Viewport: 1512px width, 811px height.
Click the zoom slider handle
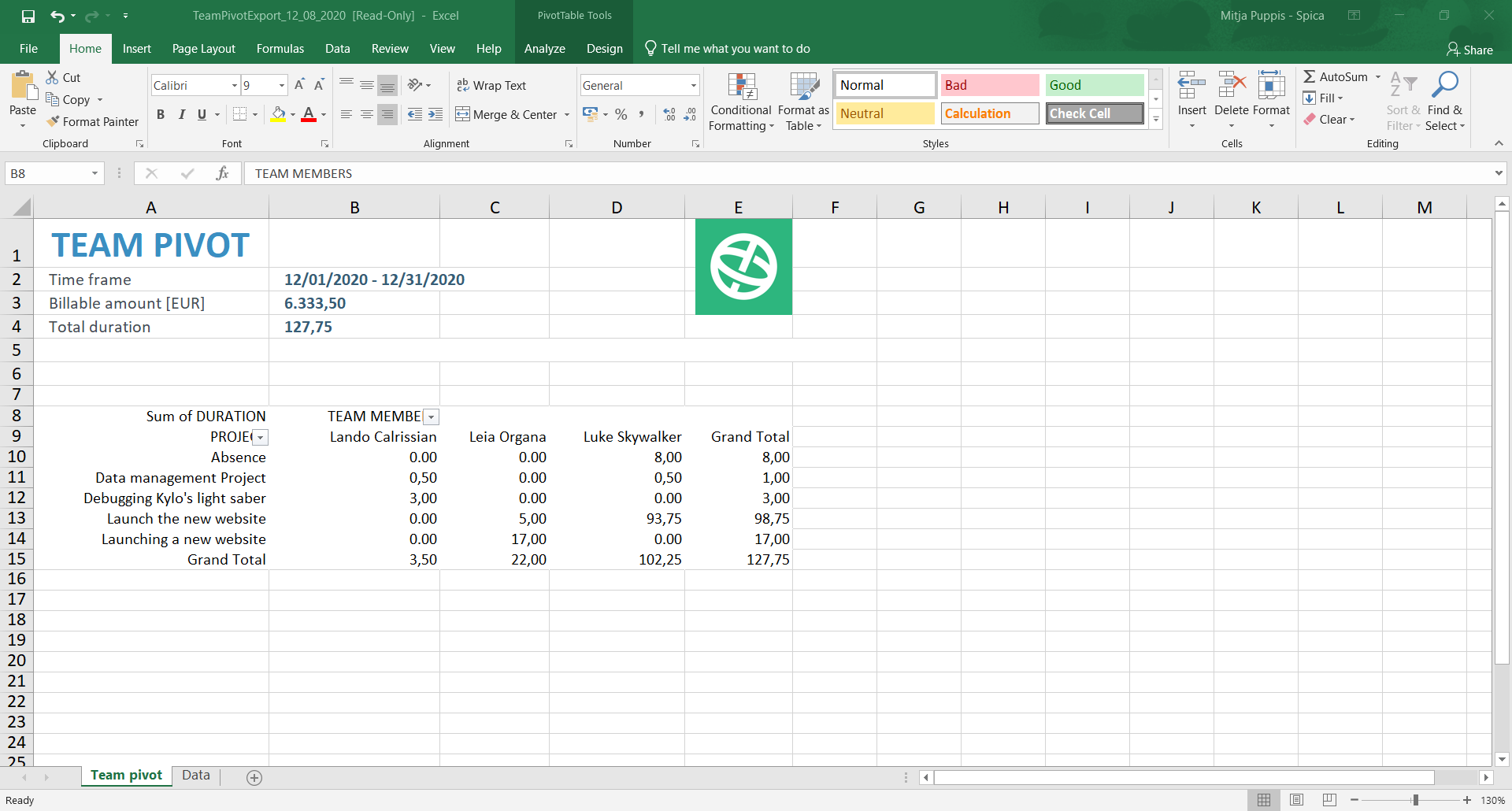[1415, 800]
